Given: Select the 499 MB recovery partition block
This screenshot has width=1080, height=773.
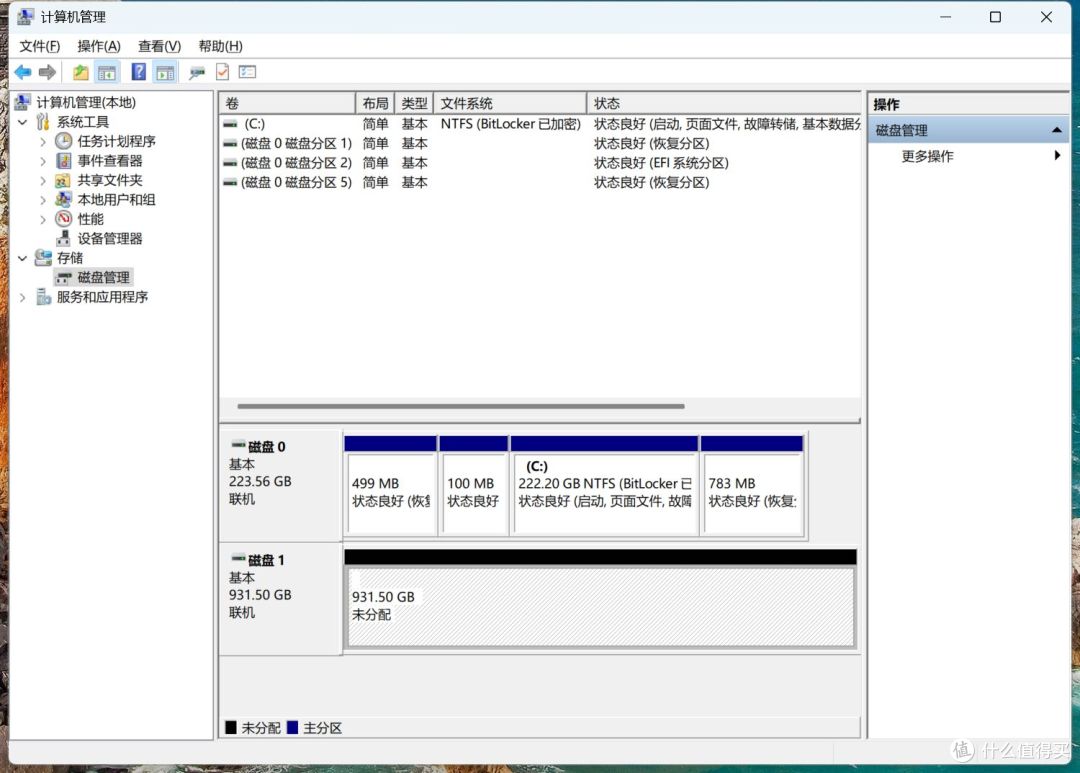Looking at the screenshot, I should coord(391,493).
